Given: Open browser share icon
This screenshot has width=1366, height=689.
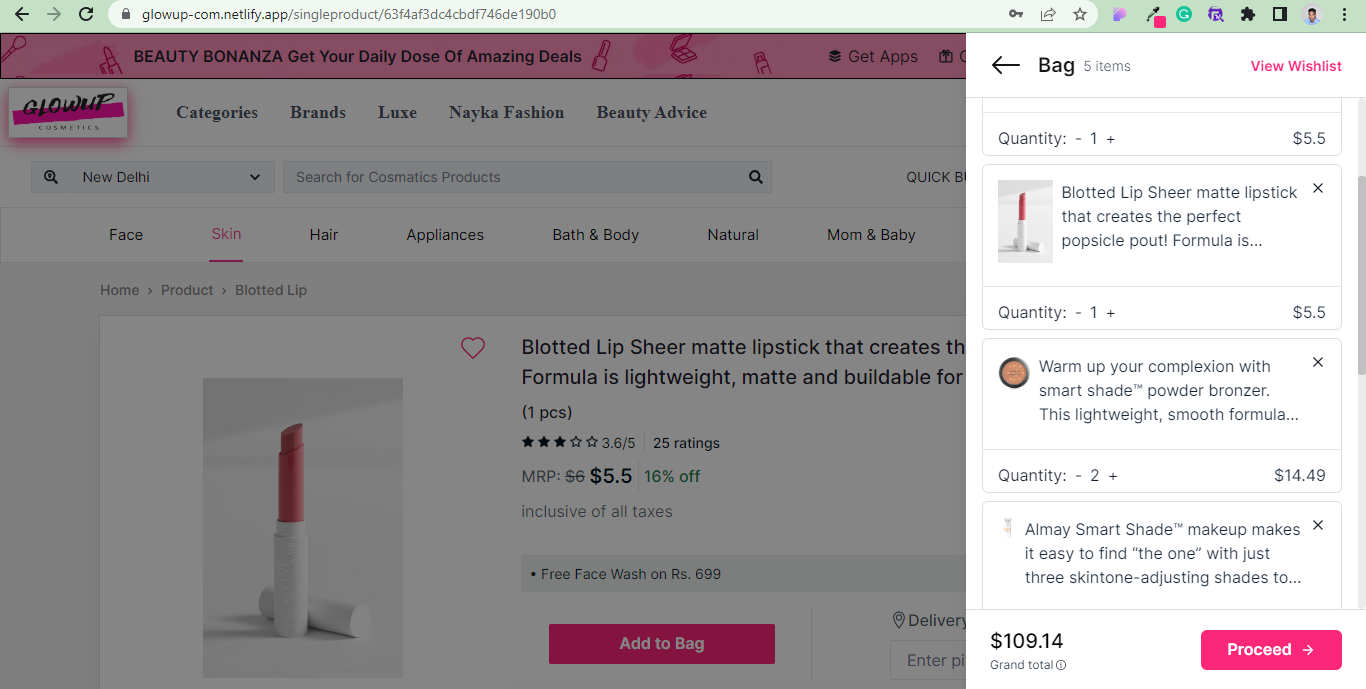Looking at the screenshot, I should click(1048, 14).
